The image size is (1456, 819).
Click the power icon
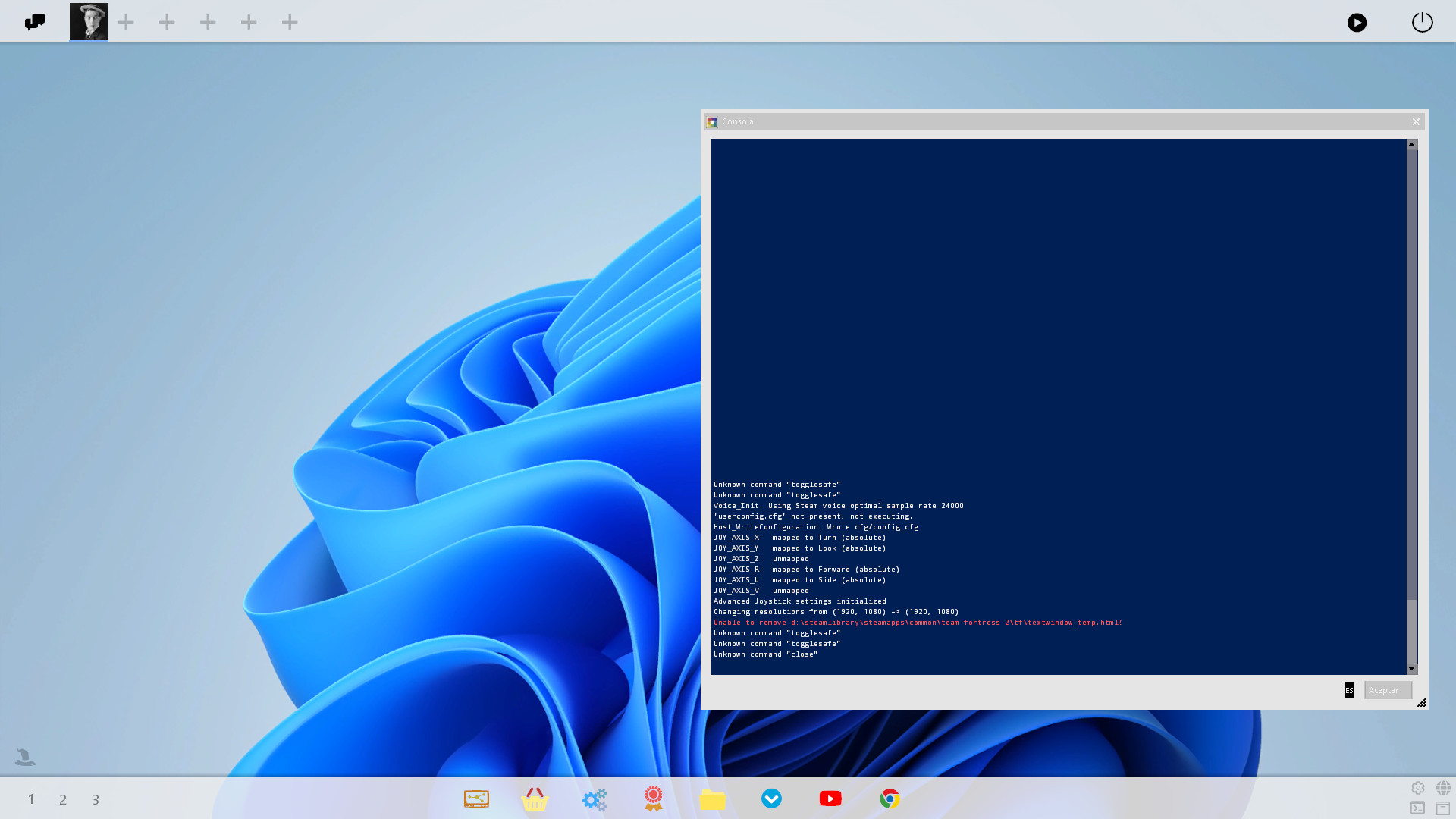(x=1422, y=23)
